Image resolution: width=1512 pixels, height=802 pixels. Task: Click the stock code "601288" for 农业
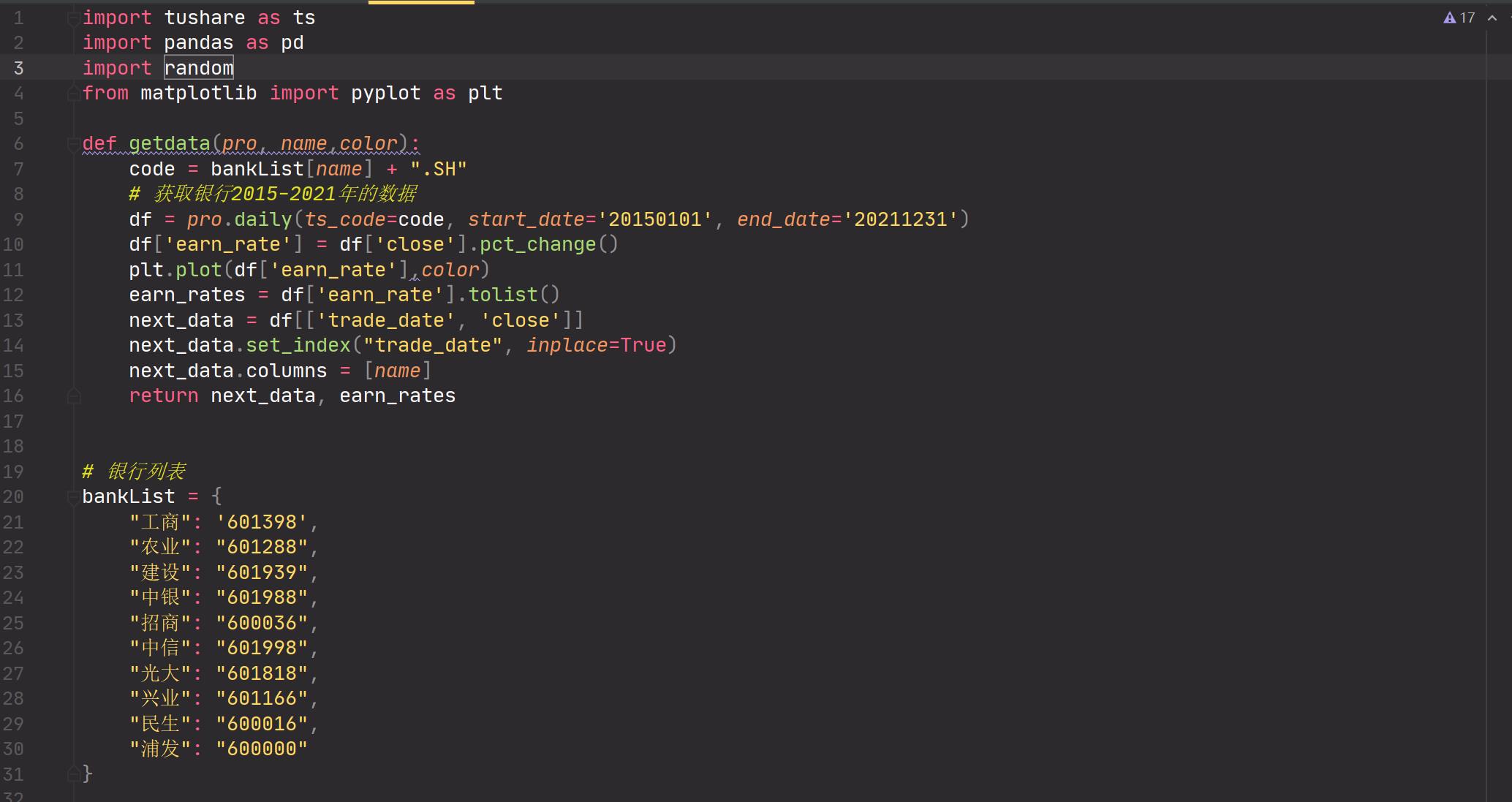[262, 547]
